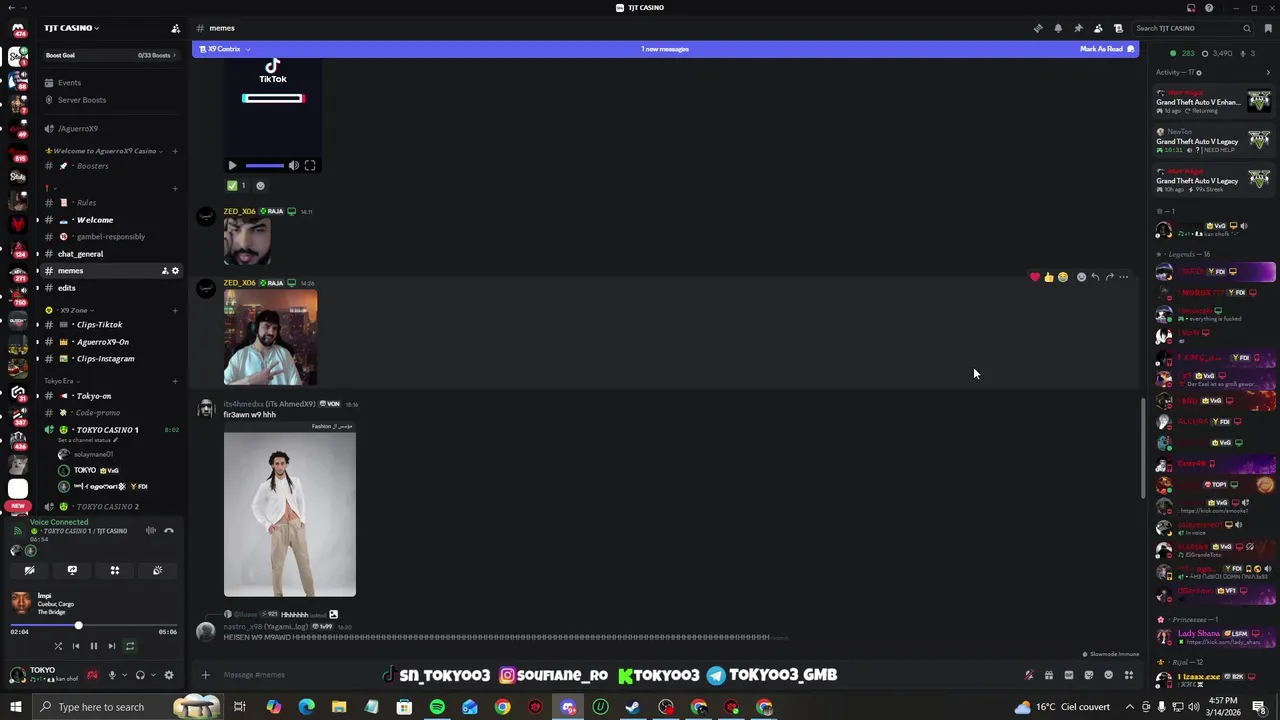This screenshot has height=720, width=1280.
Task: Open the emoji picker
Action: pos(1108,675)
